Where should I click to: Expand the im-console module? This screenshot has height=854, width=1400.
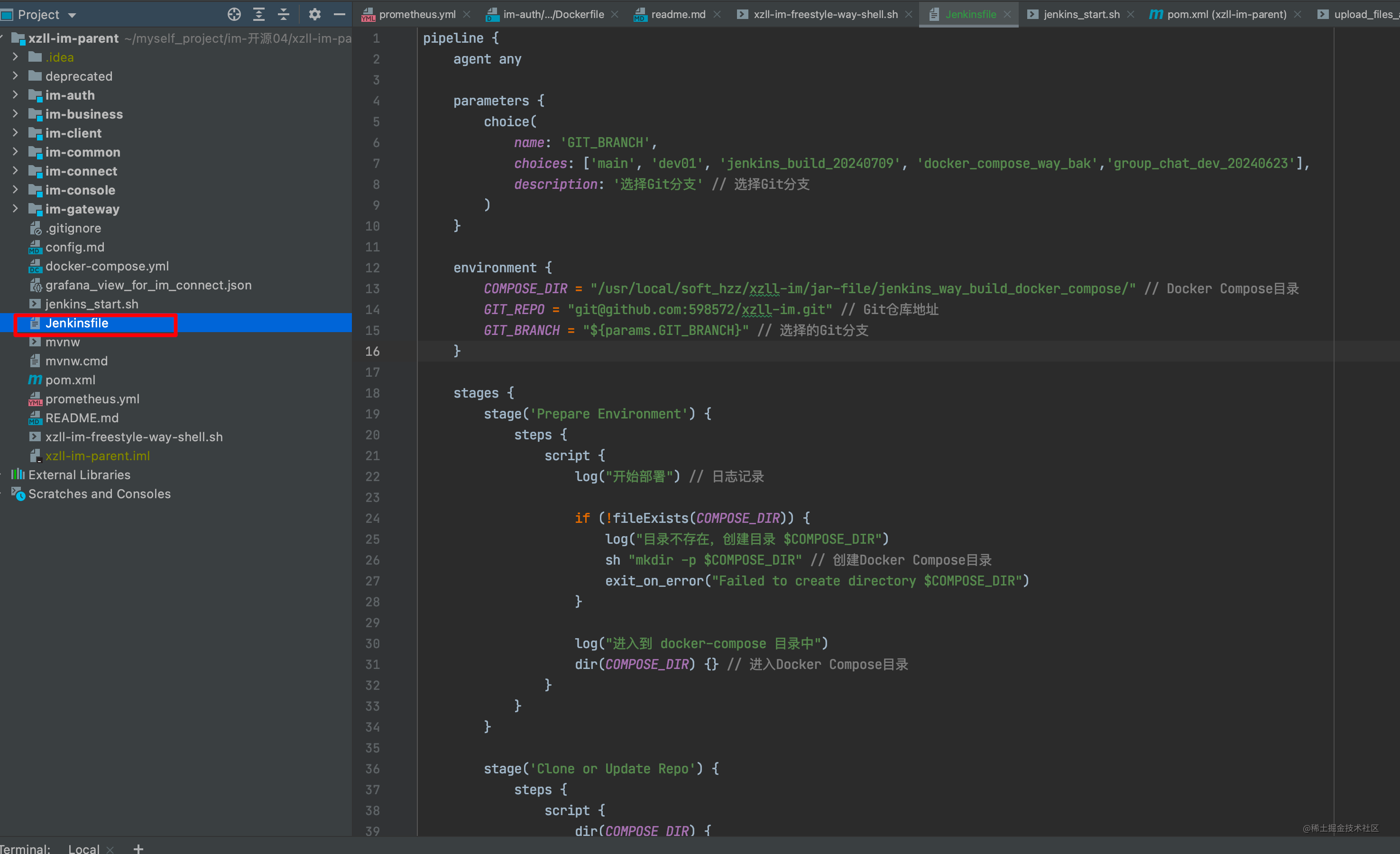tap(15, 190)
